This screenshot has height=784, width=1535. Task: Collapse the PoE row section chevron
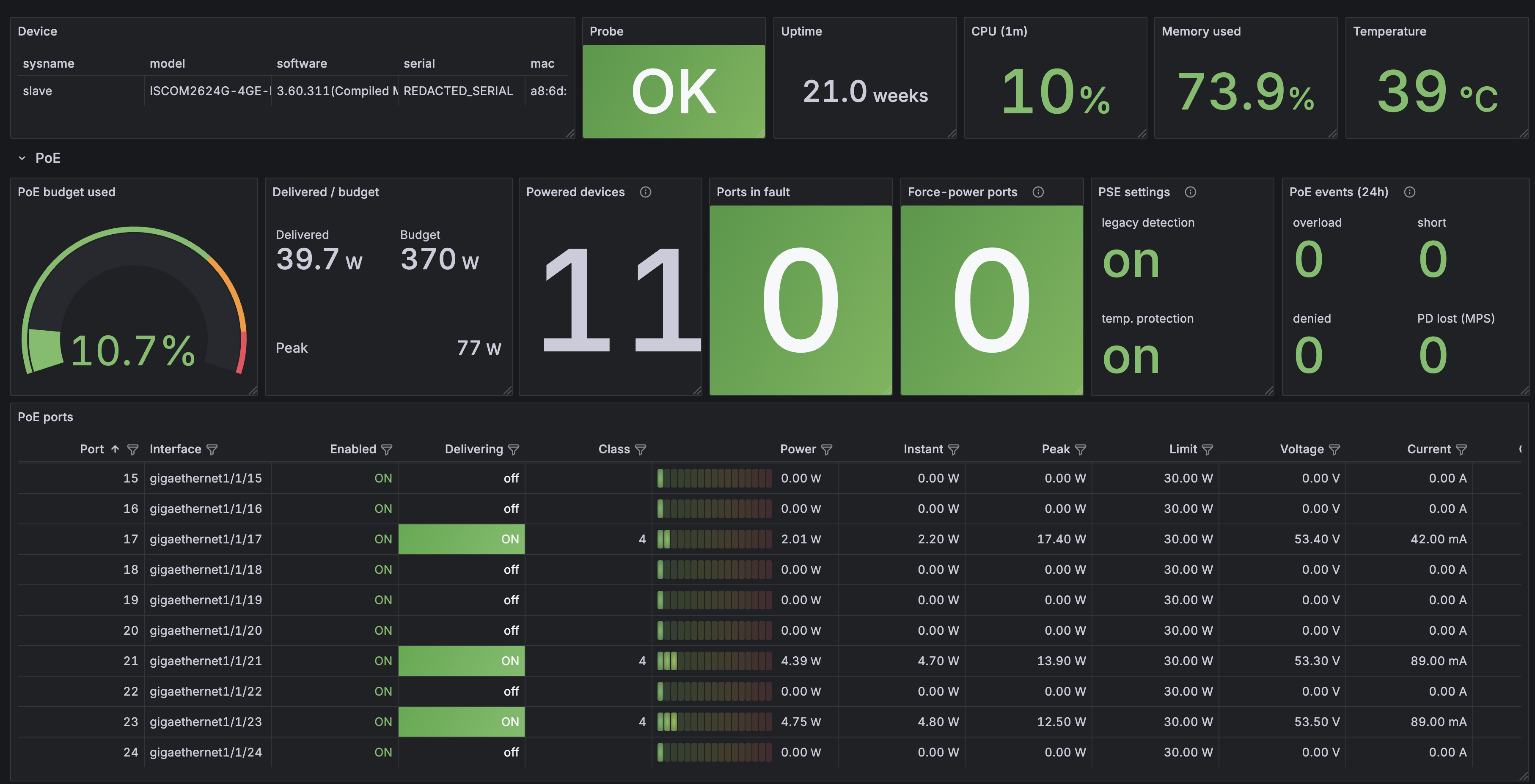click(x=22, y=158)
